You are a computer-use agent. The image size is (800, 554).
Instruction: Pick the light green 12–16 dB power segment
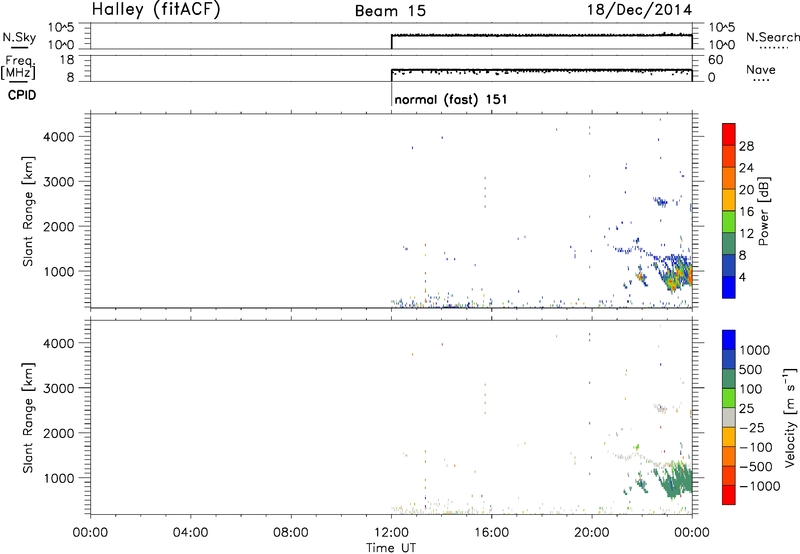click(729, 222)
